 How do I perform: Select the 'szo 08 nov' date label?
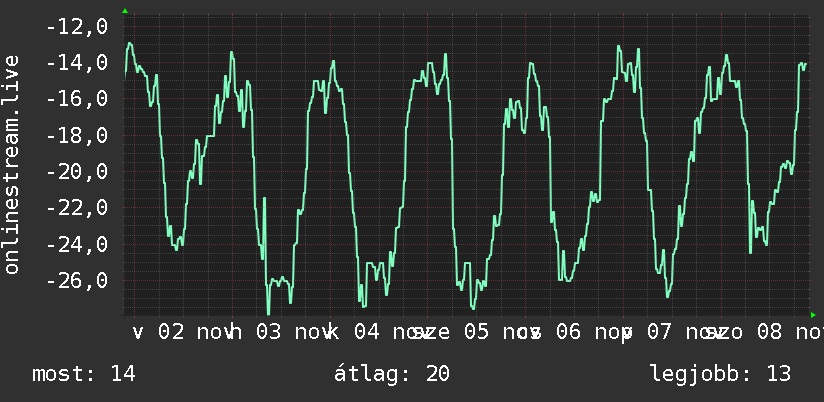tap(765, 332)
